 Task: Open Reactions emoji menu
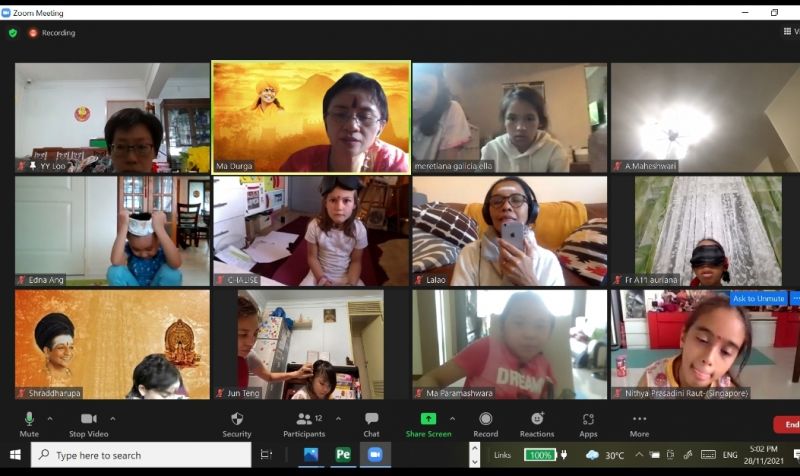pos(537,423)
